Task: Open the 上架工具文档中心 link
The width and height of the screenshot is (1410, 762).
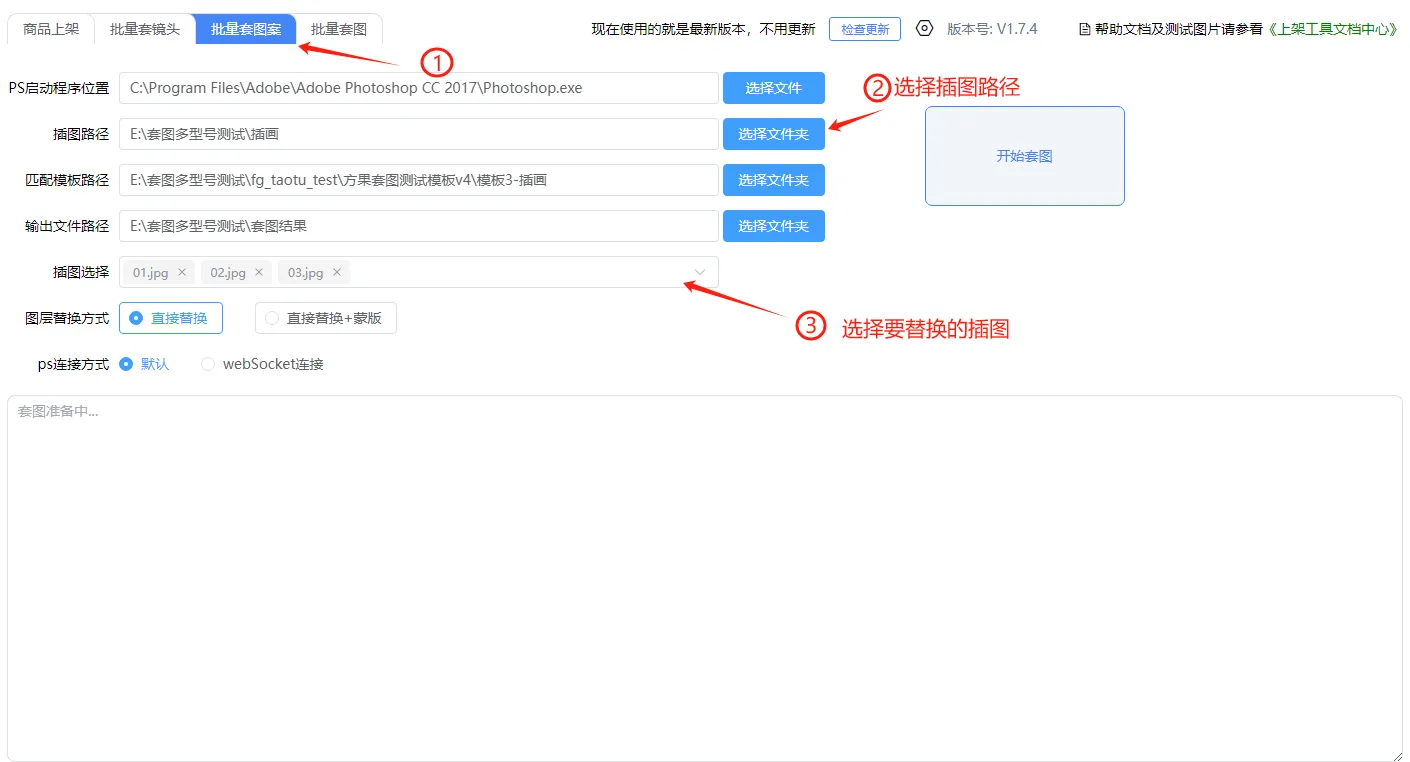Action: pos(1333,29)
